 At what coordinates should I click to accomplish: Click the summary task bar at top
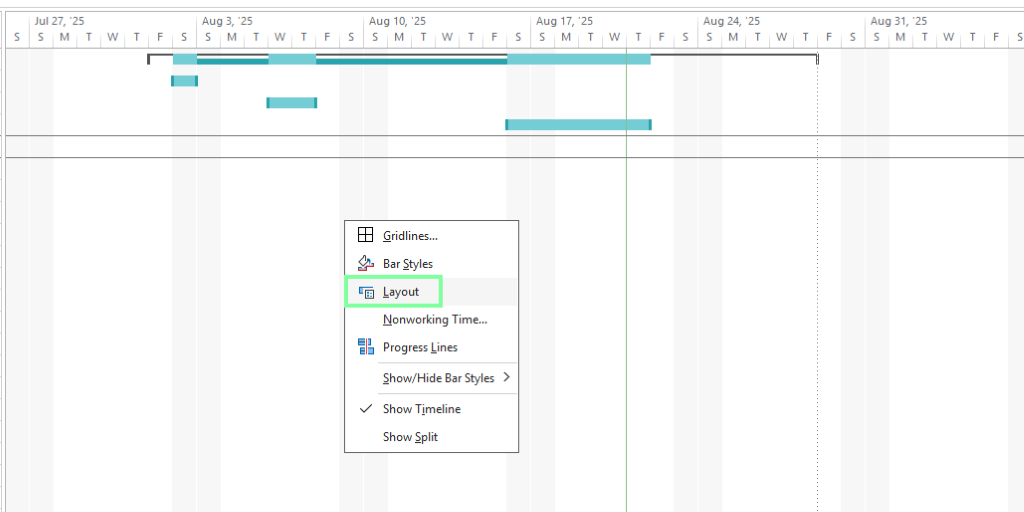point(483,59)
